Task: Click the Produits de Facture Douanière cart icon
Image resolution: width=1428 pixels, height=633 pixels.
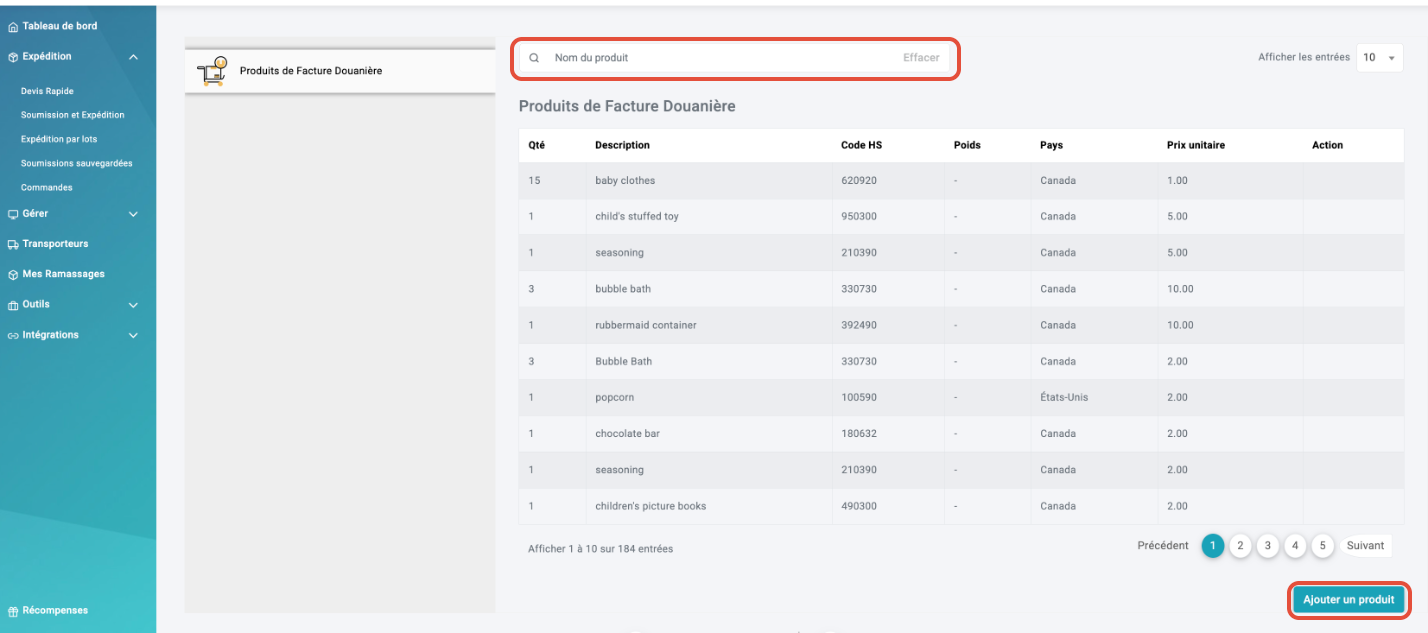Action: [x=212, y=71]
